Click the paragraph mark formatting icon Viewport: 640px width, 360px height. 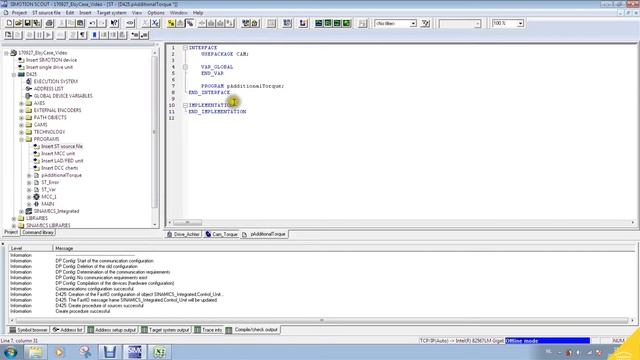pyautogui.click(x=83, y=35)
